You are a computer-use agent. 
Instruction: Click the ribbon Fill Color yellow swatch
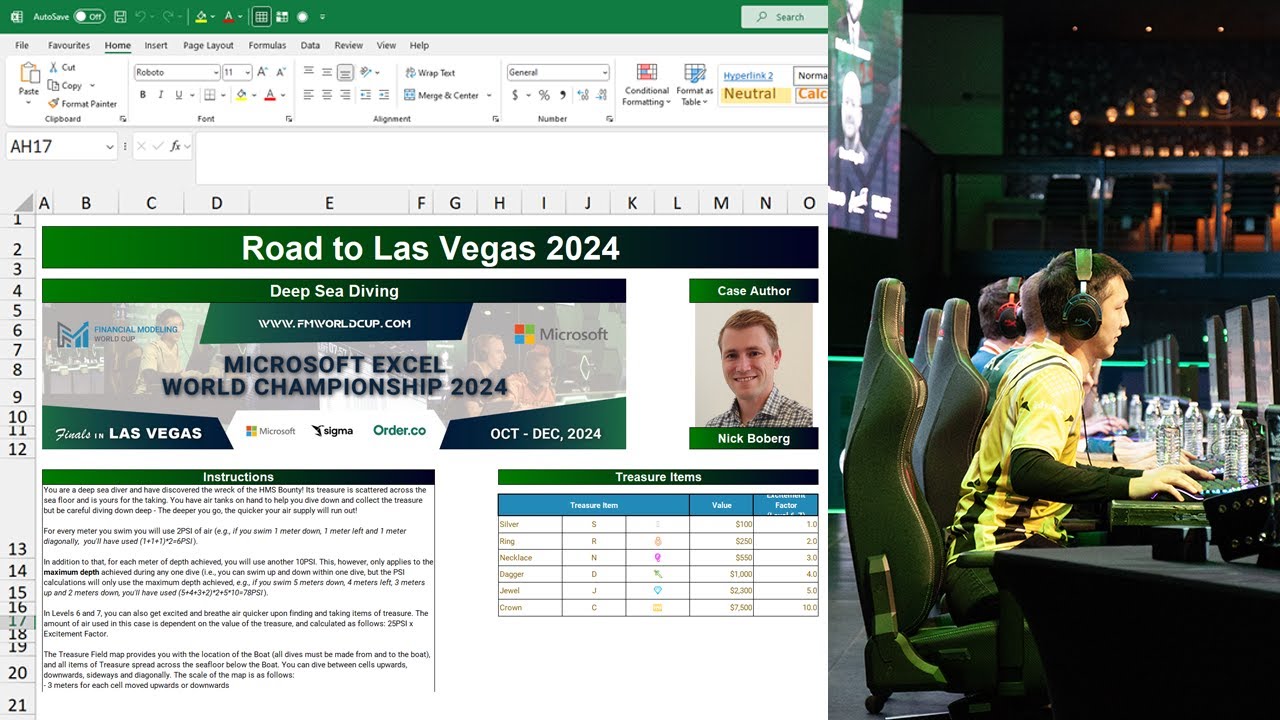click(x=240, y=95)
